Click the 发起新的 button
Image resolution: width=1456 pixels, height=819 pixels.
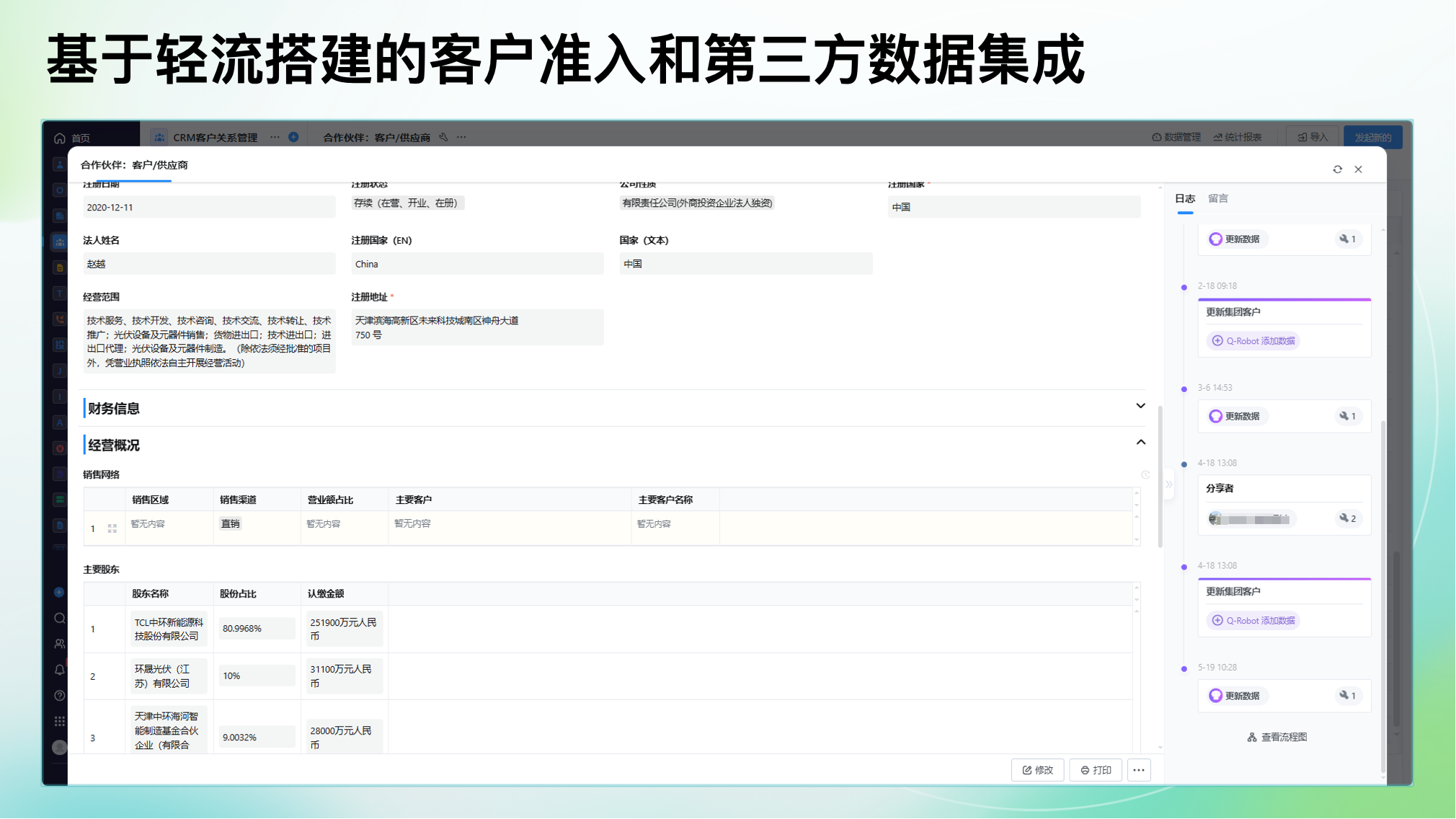click(1372, 137)
